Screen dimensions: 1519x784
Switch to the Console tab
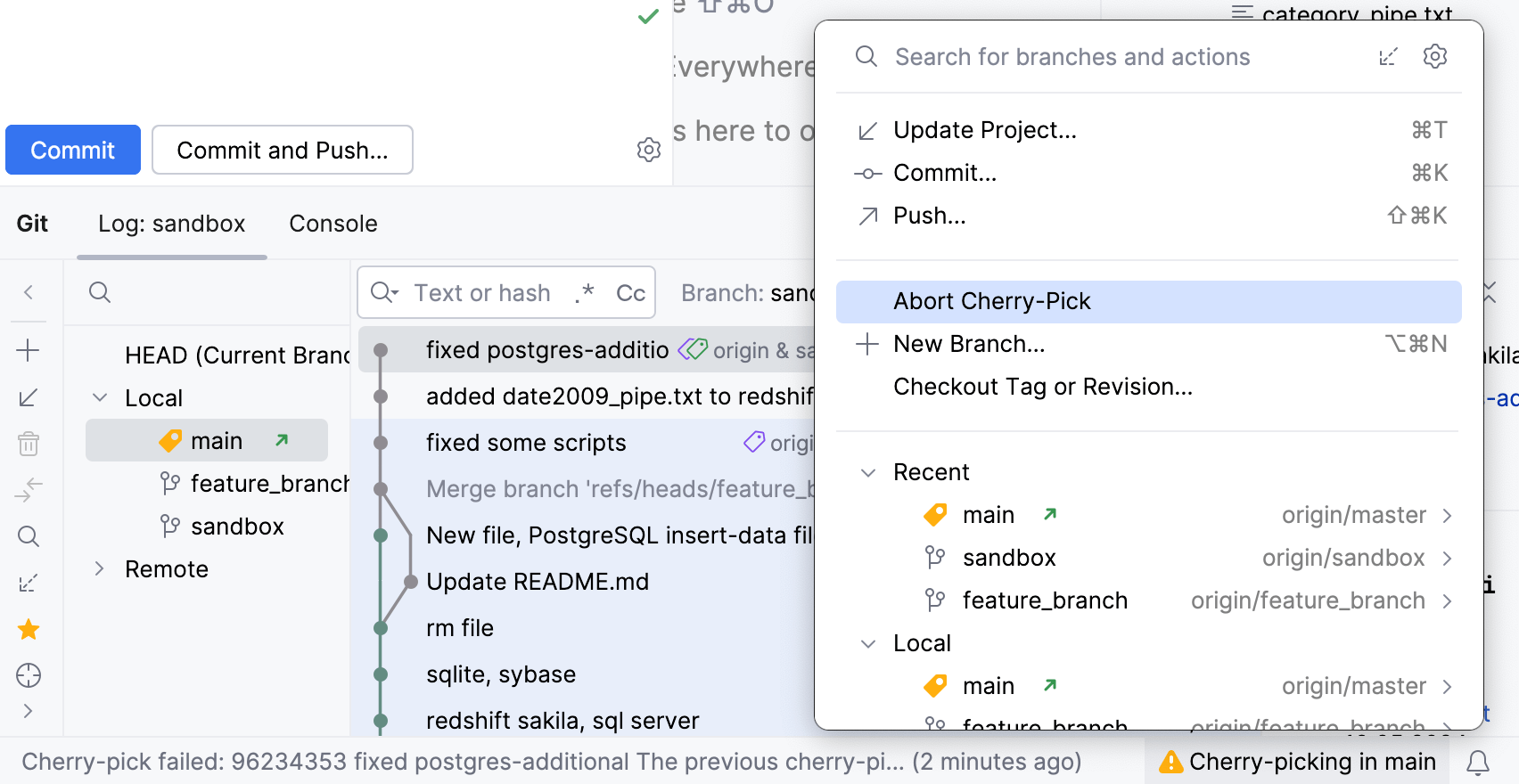click(333, 224)
